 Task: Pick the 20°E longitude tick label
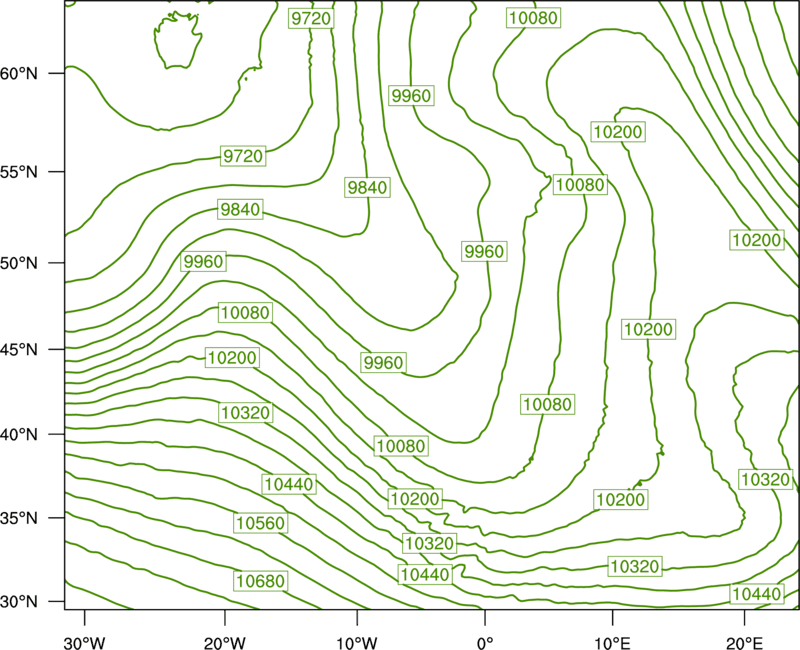(744, 643)
